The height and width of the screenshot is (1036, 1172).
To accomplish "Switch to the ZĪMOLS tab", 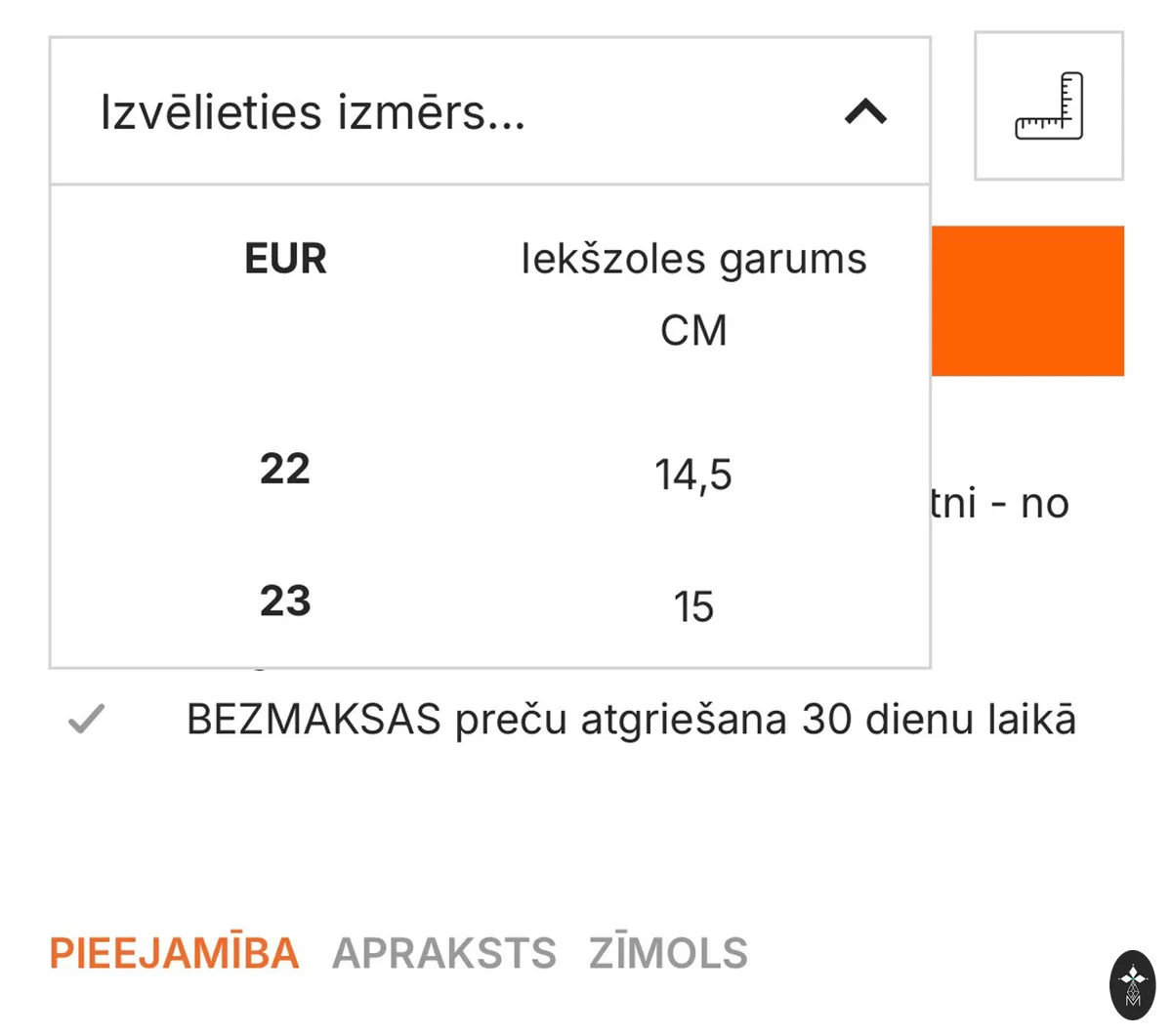I will pyautogui.click(x=668, y=953).
